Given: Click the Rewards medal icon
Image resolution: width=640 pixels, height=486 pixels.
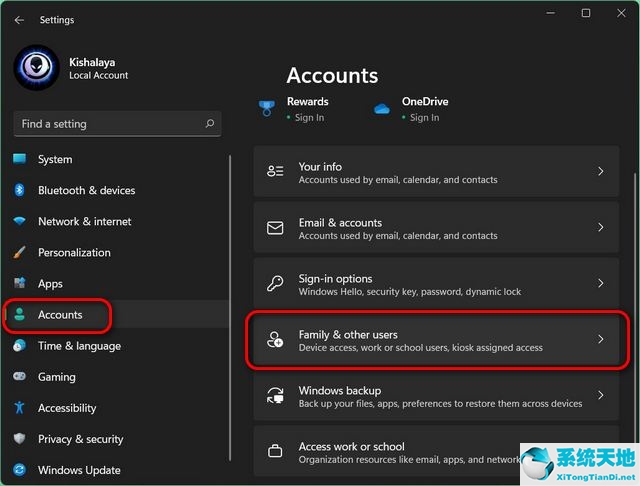Looking at the screenshot, I should point(267,109).
